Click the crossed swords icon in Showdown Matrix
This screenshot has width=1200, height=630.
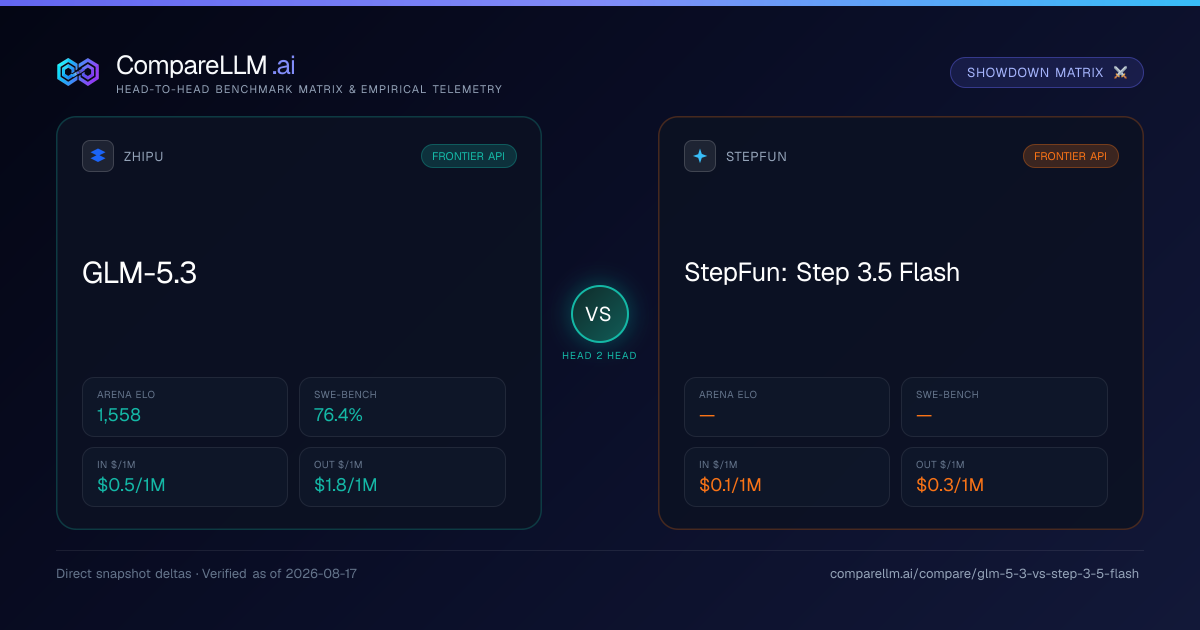pos(1120,73)
